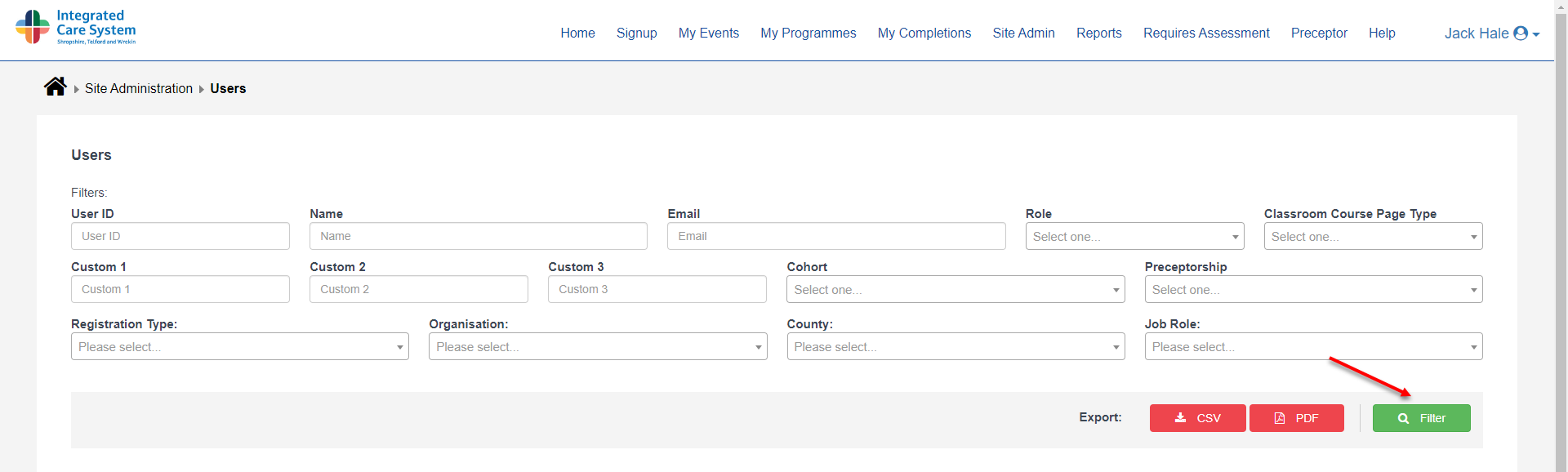Go to the Reports menu item
1568x472 pixels.
coord(1098,33)
